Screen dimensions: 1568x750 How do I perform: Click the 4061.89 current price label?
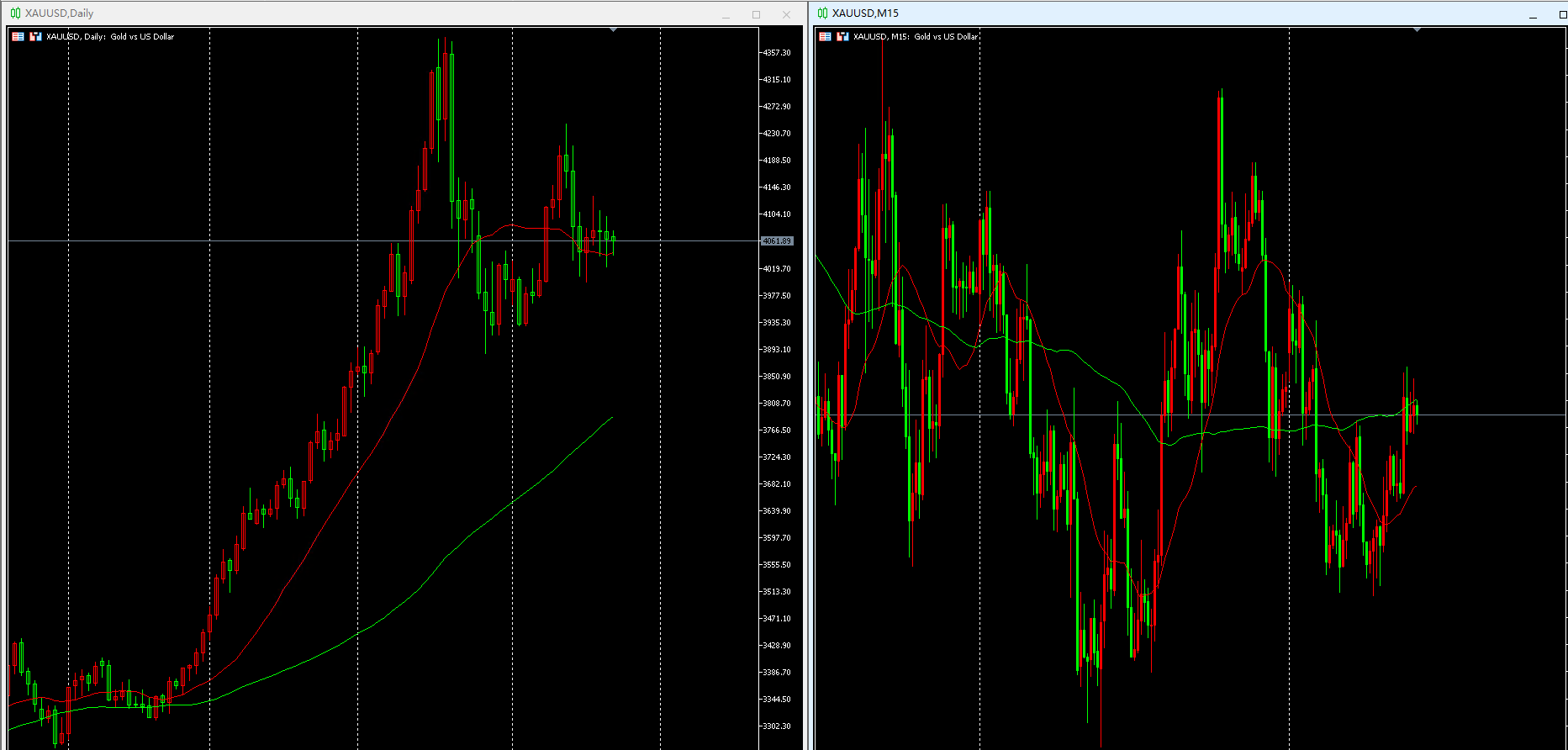(x=777, y=241)
